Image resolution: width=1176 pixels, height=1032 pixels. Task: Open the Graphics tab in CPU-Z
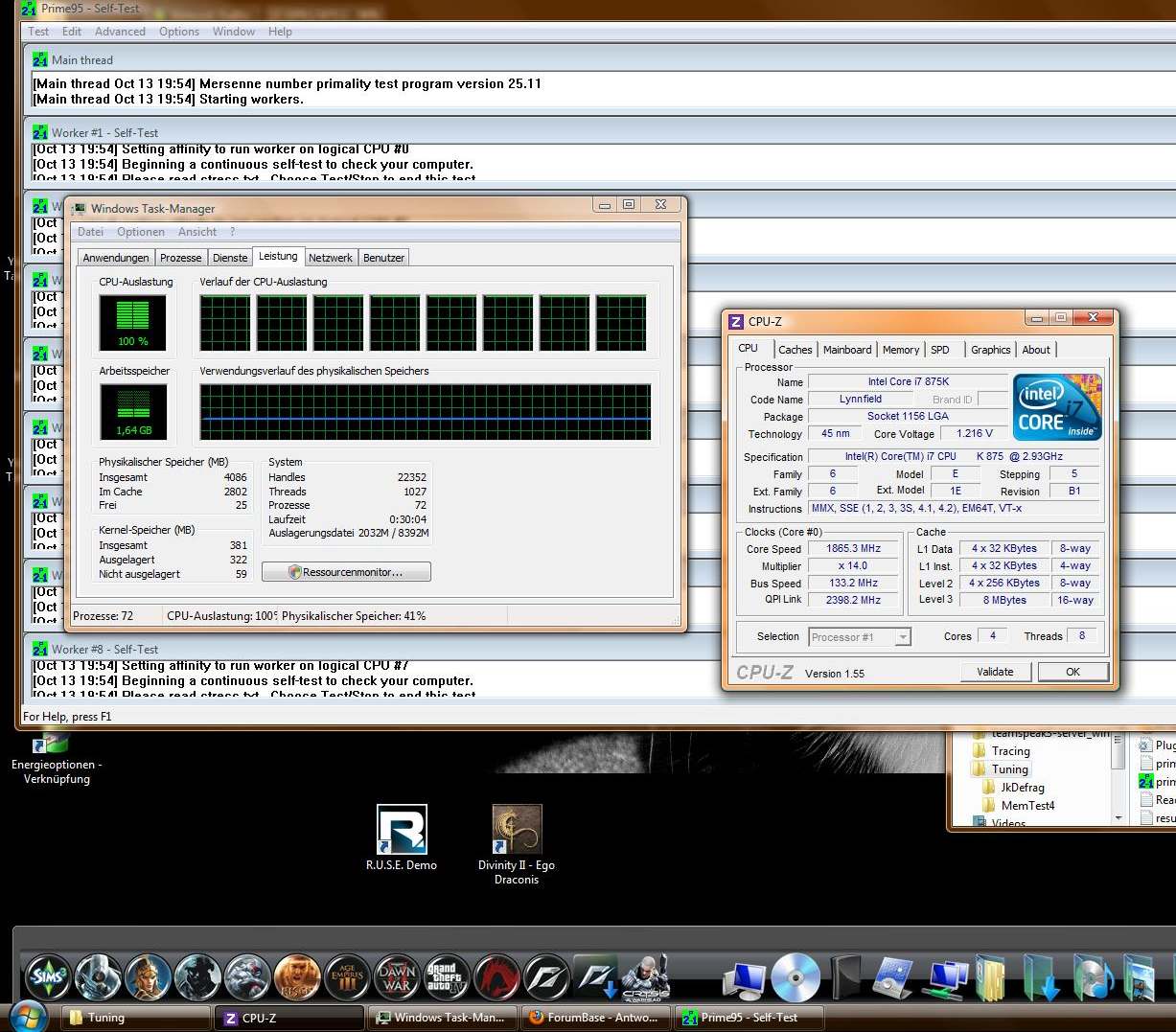(990, 350)
